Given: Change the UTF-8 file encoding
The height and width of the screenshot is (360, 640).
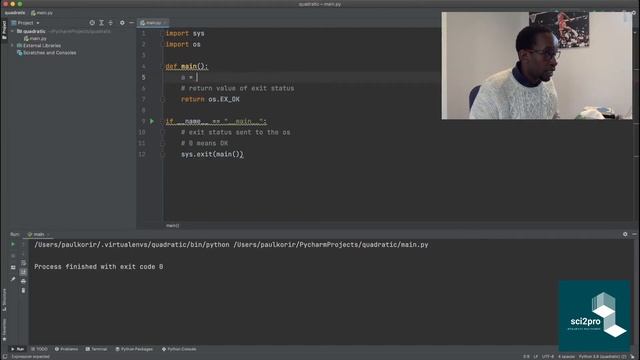Looking at the screenshot, I should (548, 357).
